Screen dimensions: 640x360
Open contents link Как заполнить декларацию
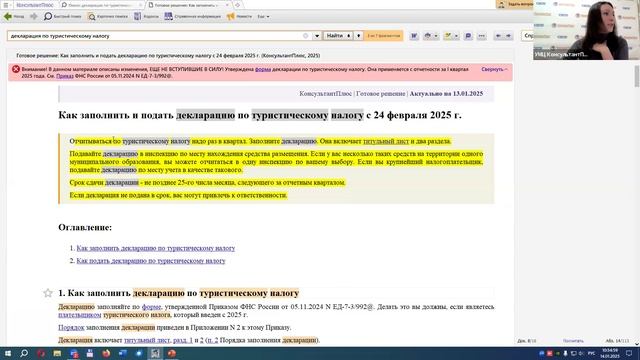(156, 248)
